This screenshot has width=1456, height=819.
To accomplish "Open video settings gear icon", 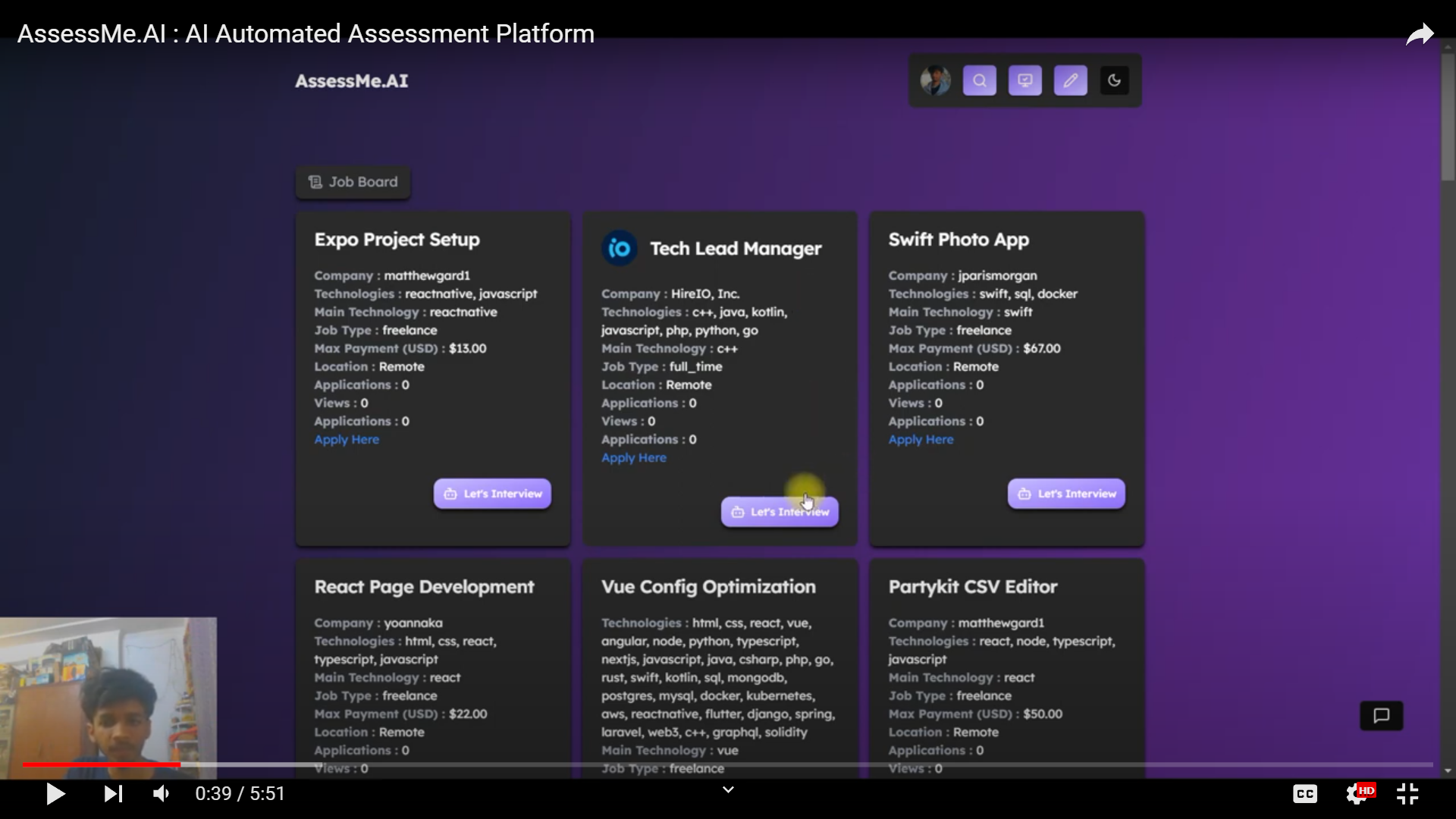I will coord(1357,793).
